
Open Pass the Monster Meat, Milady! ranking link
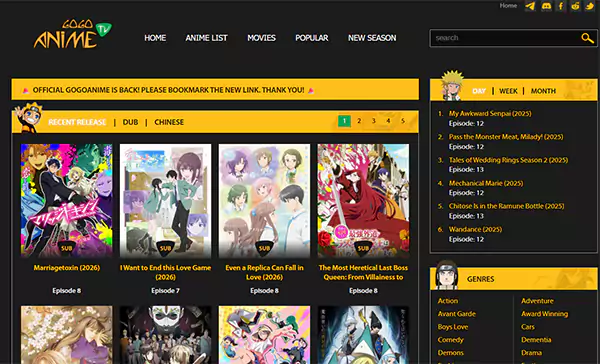click(x=506, y=137)
